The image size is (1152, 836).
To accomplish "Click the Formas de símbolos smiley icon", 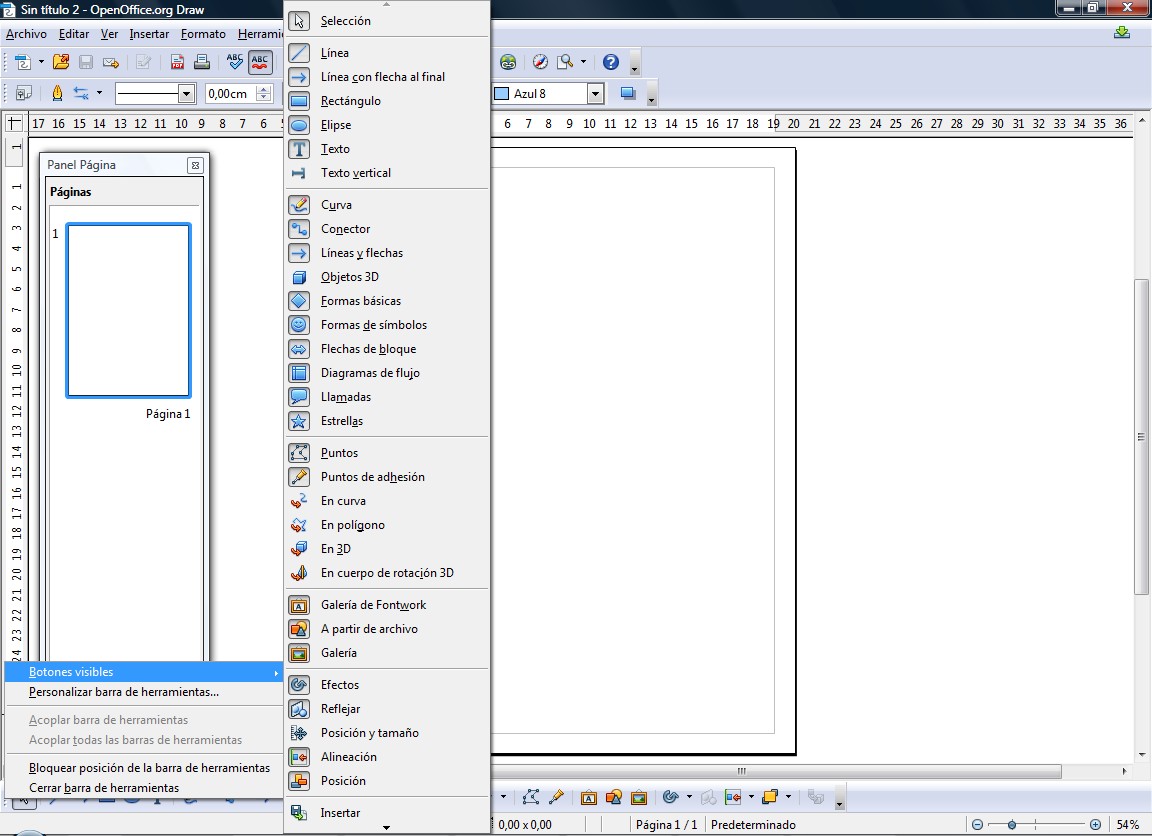I will pos(299,325).
